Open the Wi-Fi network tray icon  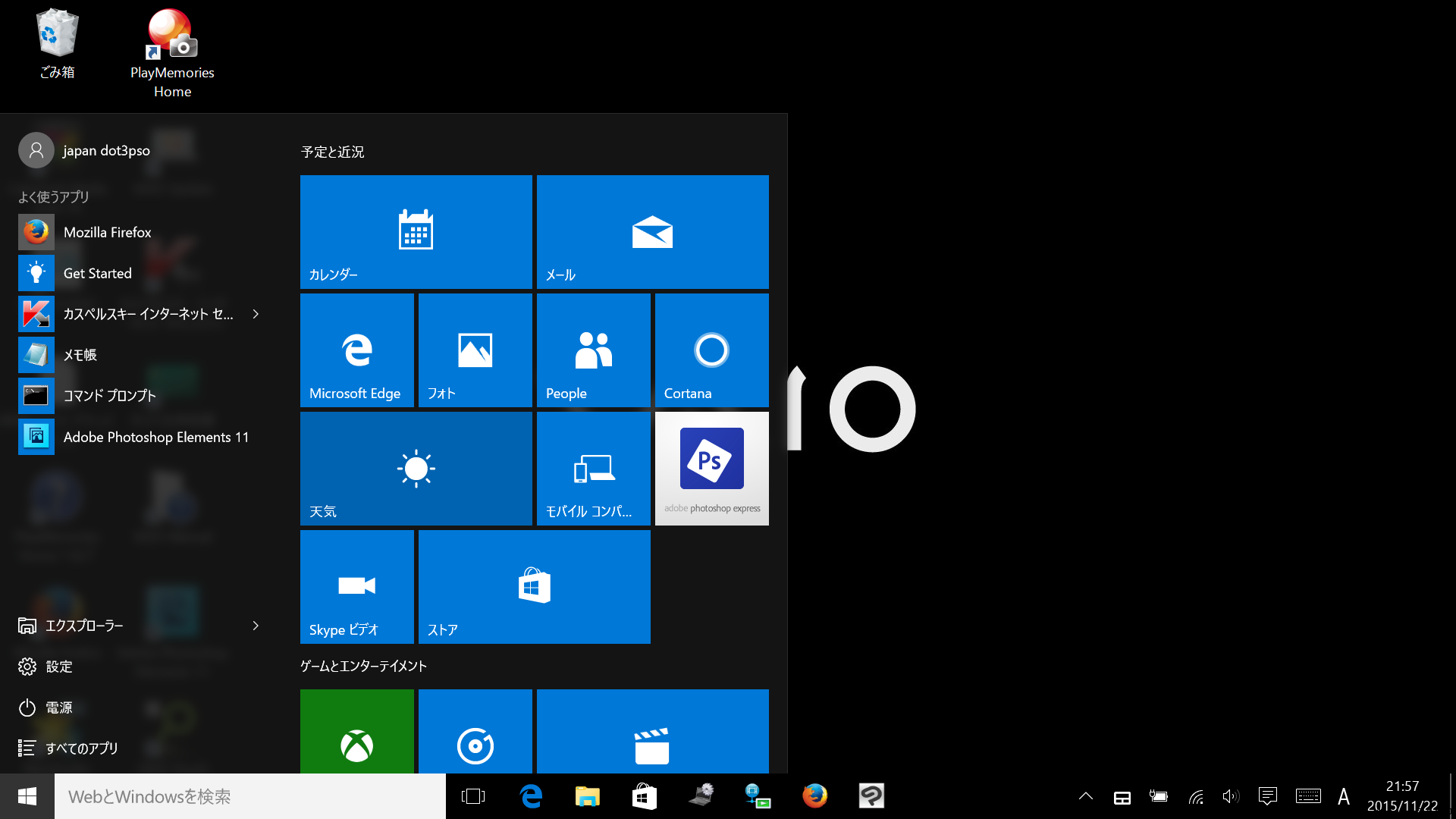pos(1196,796)
